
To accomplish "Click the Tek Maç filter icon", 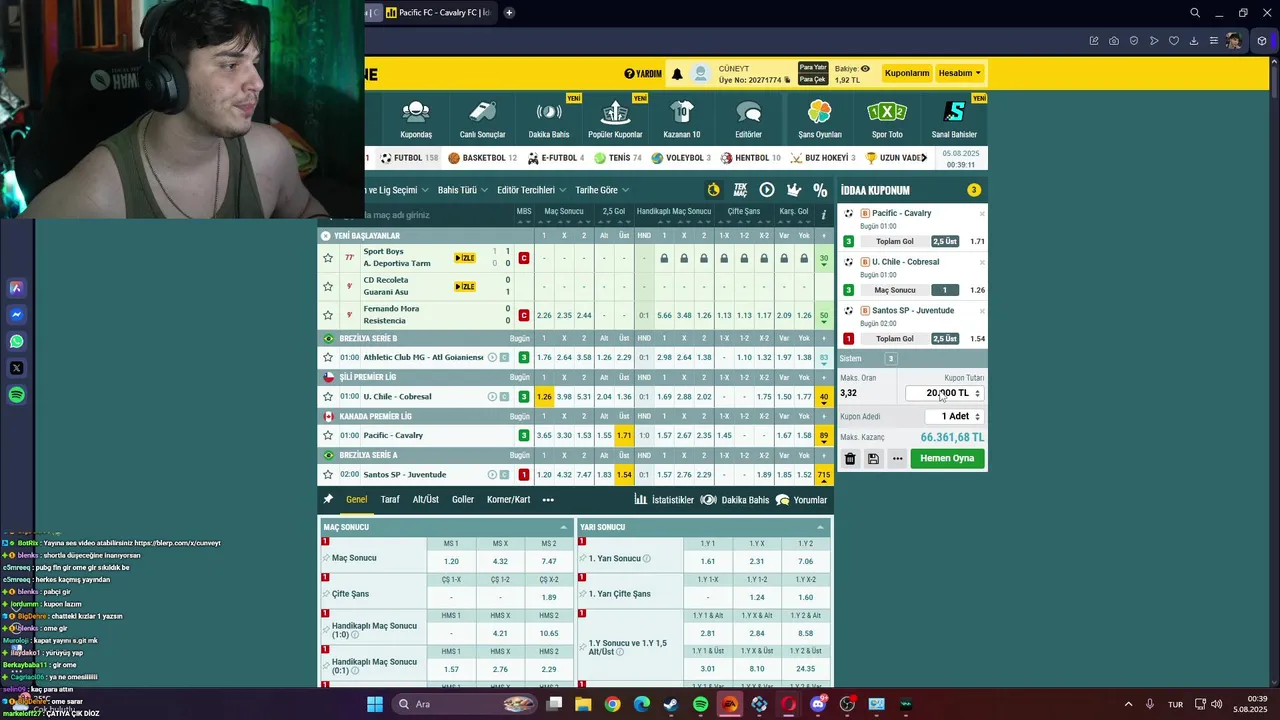I will tap(740, 190).
